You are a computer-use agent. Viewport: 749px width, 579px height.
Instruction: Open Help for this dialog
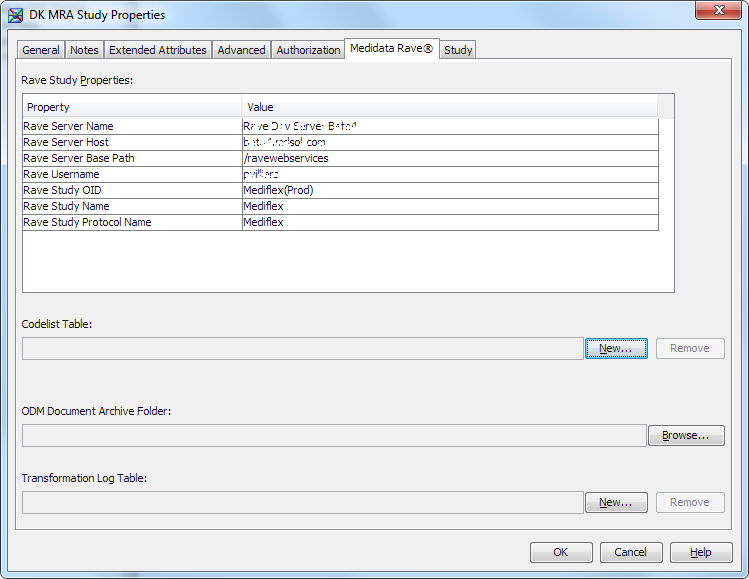pos(701,552)
